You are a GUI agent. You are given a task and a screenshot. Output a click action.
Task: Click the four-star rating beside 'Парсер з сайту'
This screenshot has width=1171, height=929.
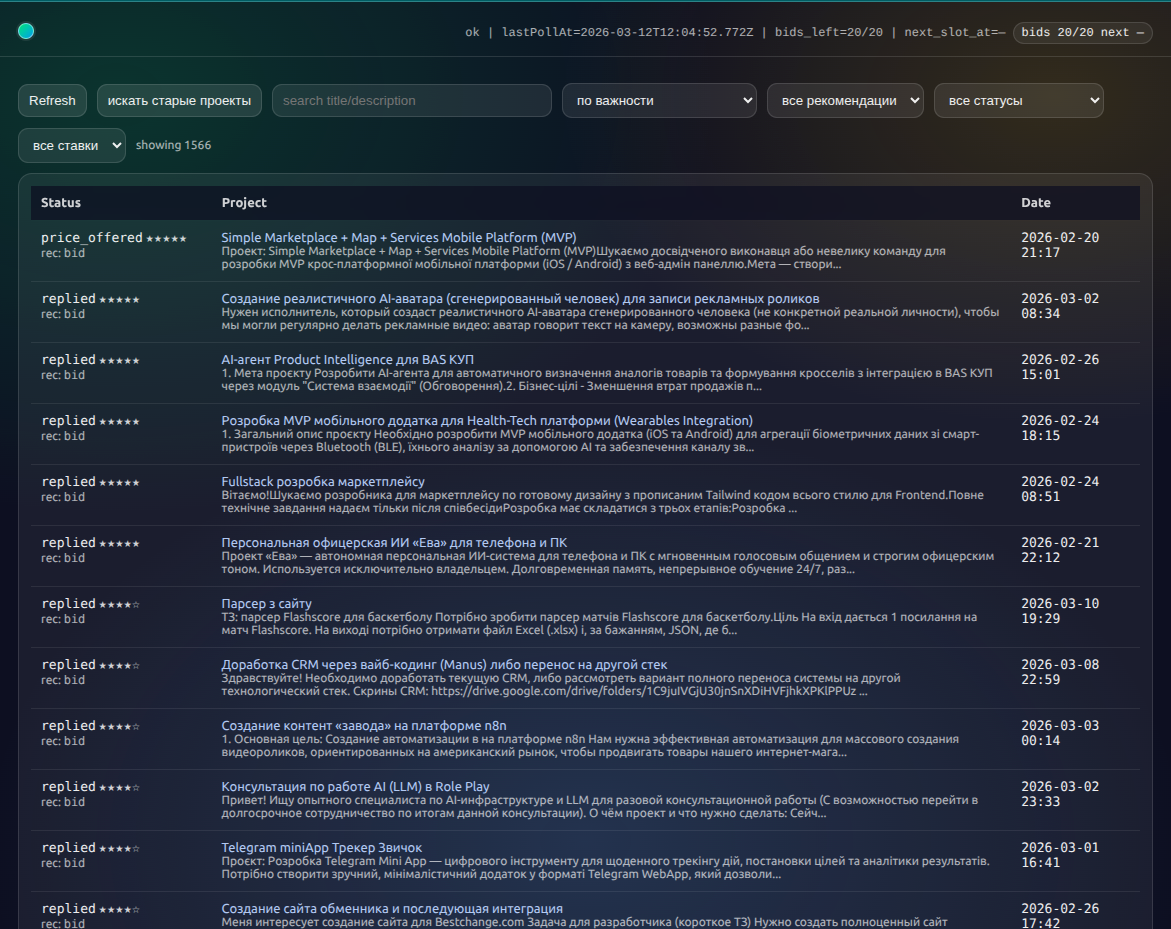(119, 604)
